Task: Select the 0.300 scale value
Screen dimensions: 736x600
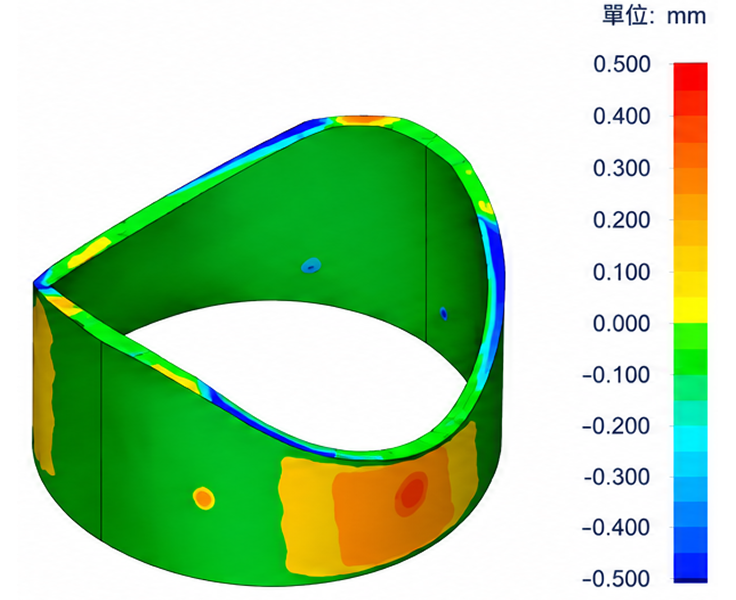Action: pyautogui.click(x=622, y=168)
